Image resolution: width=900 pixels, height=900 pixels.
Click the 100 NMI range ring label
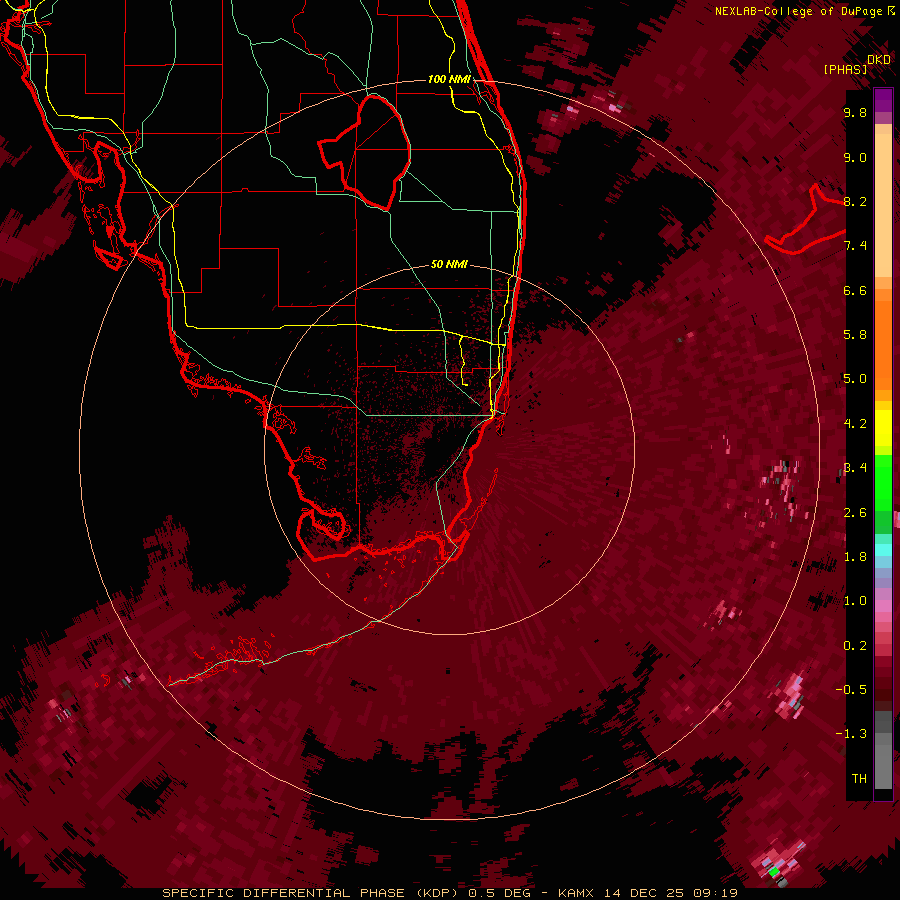coord(449,79)
